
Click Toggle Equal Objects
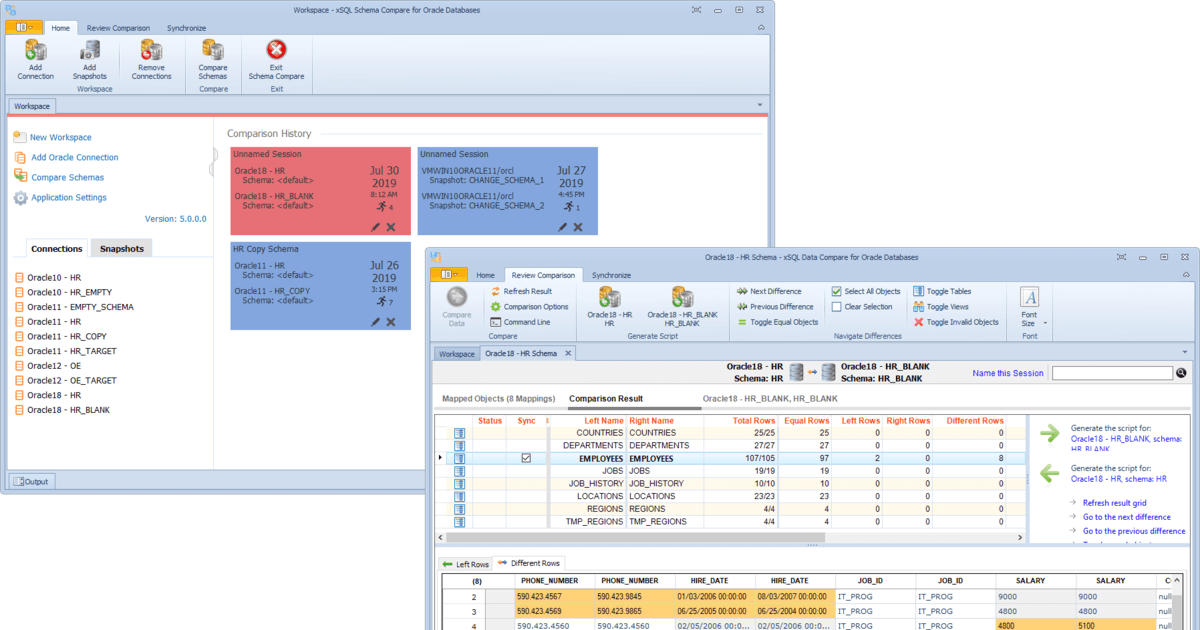(777, 322)
